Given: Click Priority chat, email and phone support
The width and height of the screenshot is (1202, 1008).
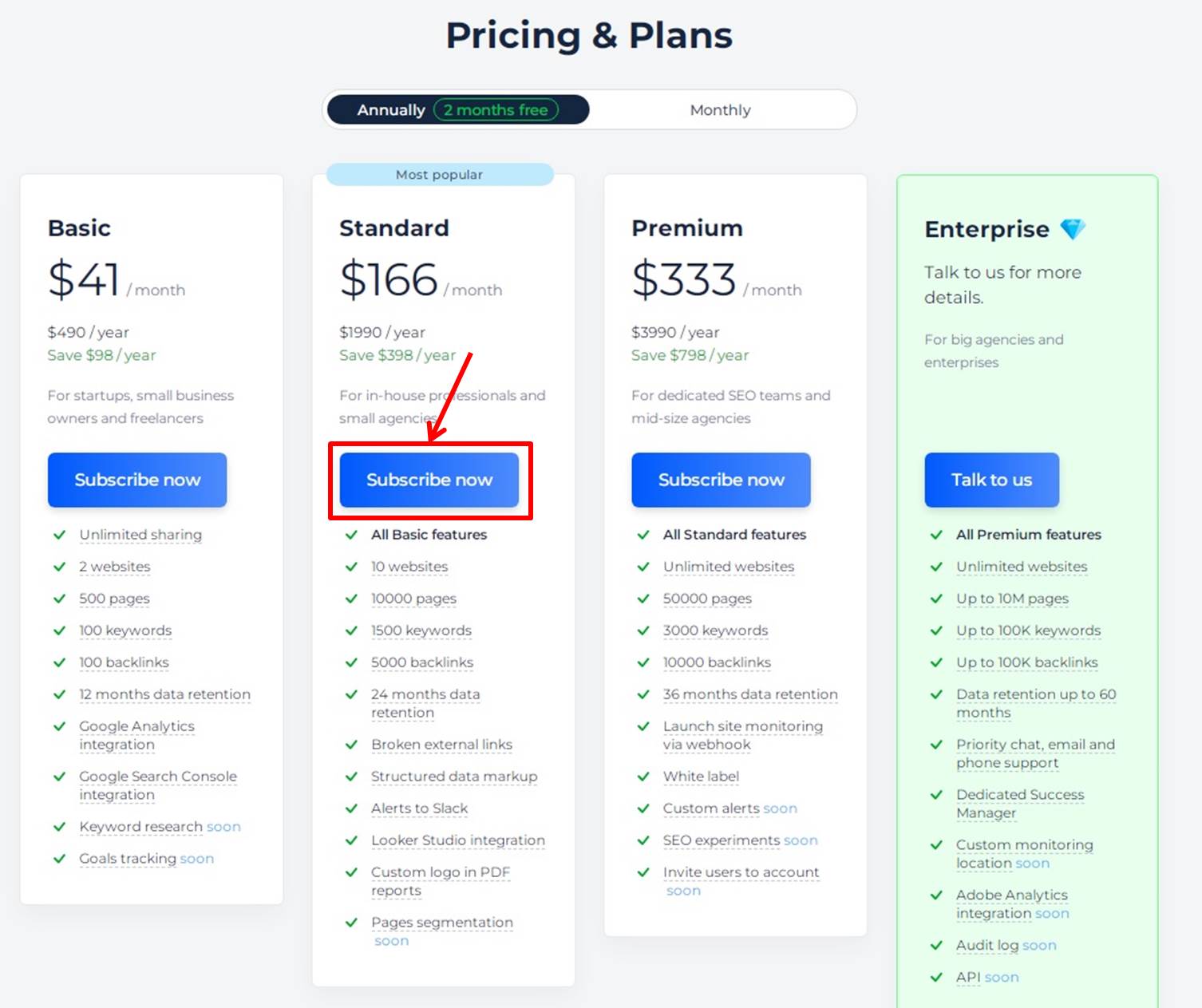Looking at the screenshot, I should click(x=1036, y=753).
